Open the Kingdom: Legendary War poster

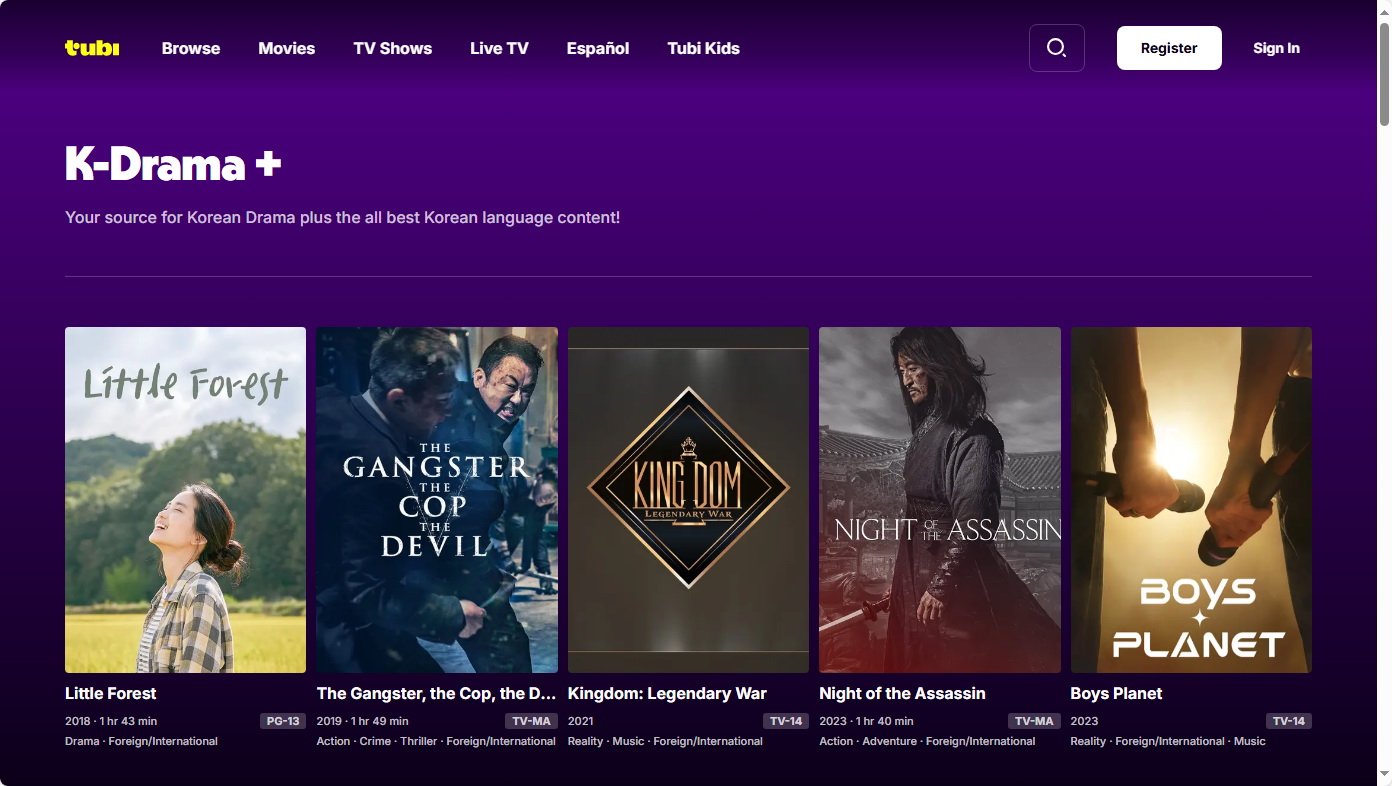coord(688,500)
